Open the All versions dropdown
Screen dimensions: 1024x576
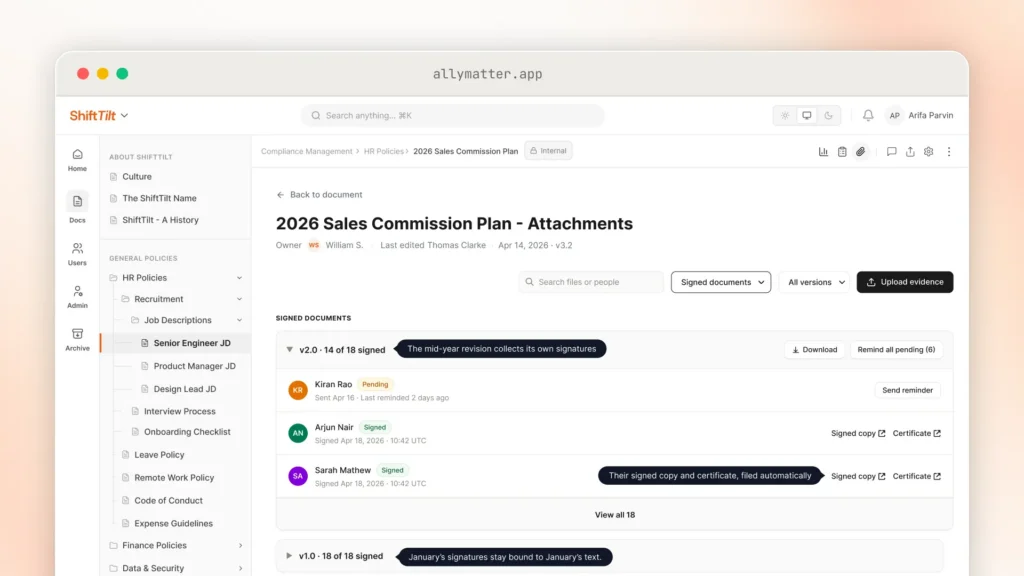(815, 282)
